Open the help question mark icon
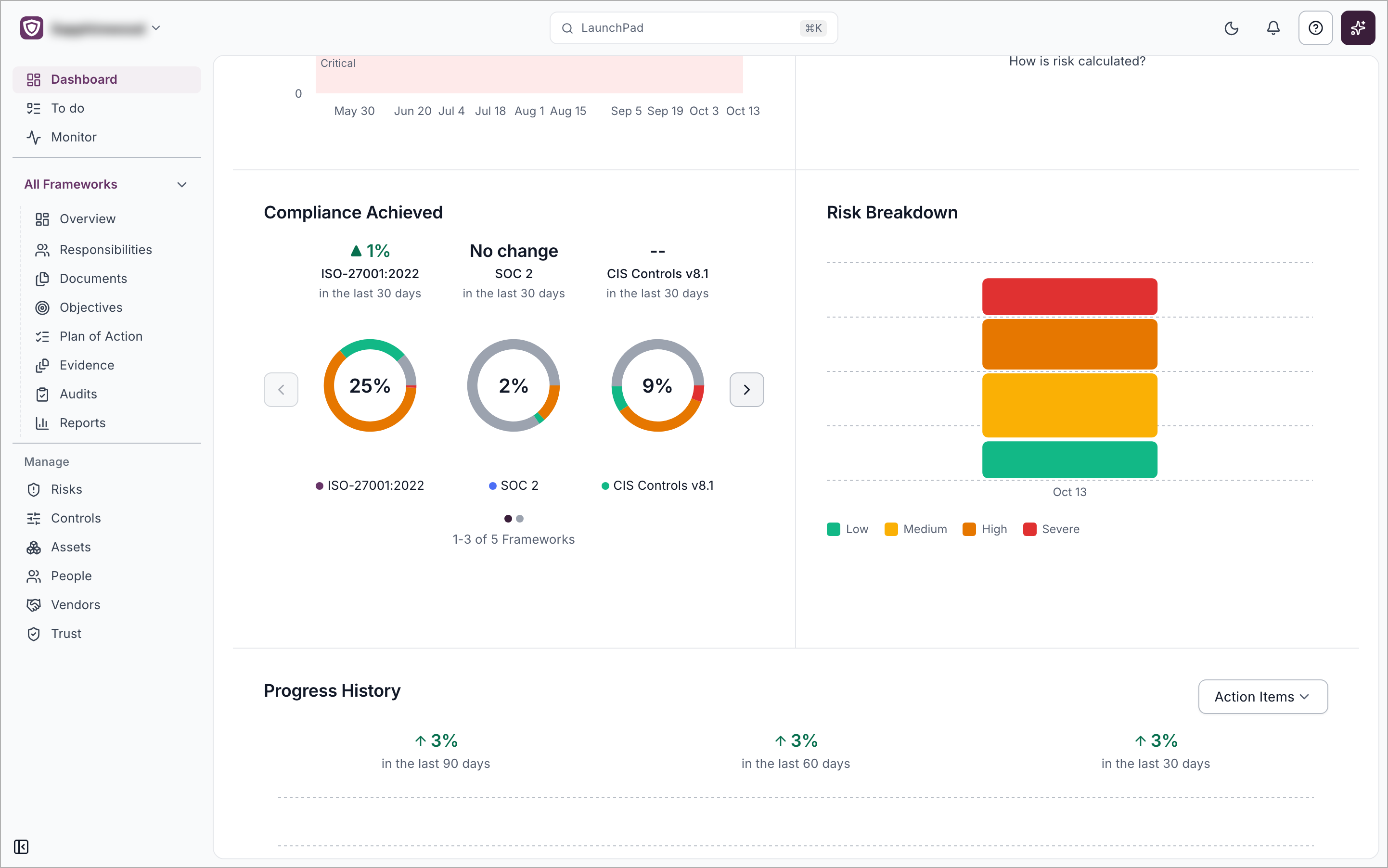This screenshot has height=868, width=1388. (1316, 28)
